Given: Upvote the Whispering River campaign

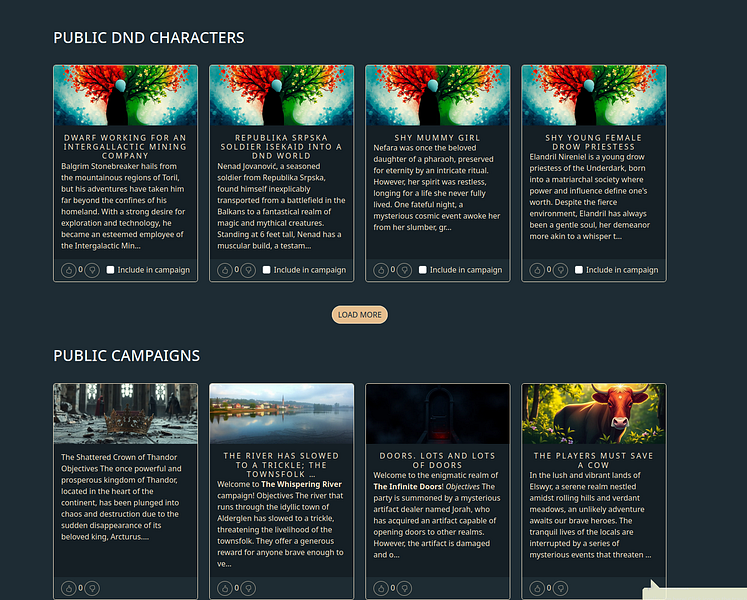Looking at the screenshot, I should (x=225, y=589).
